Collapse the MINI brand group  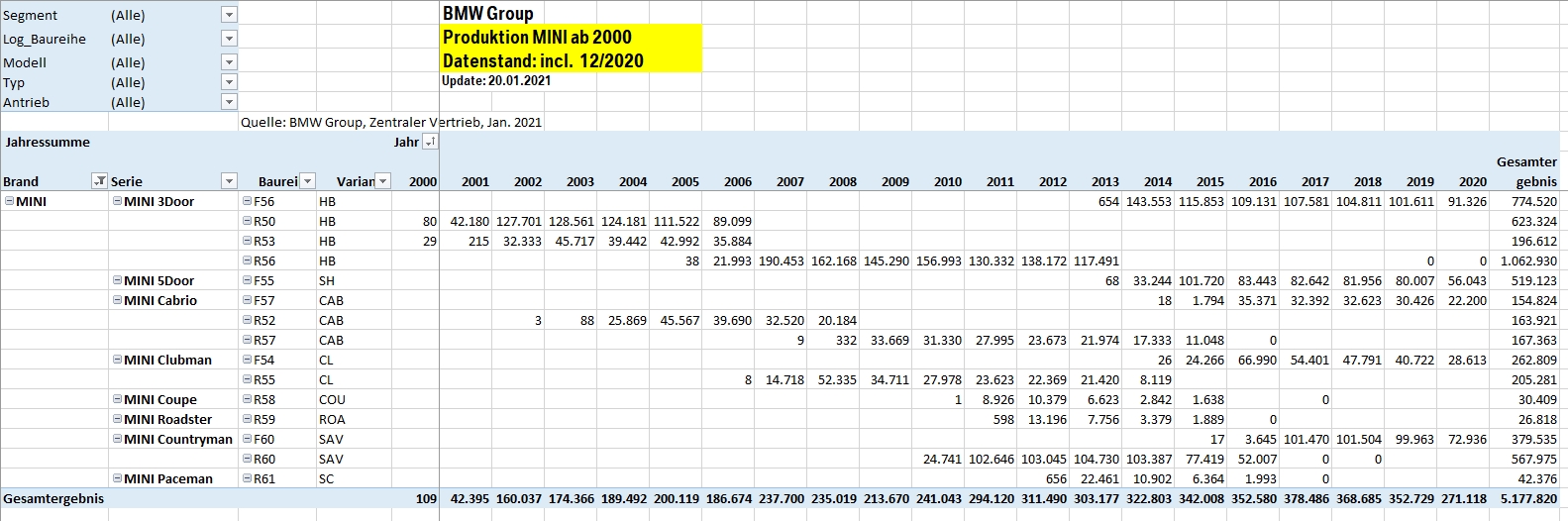(9, 201)
